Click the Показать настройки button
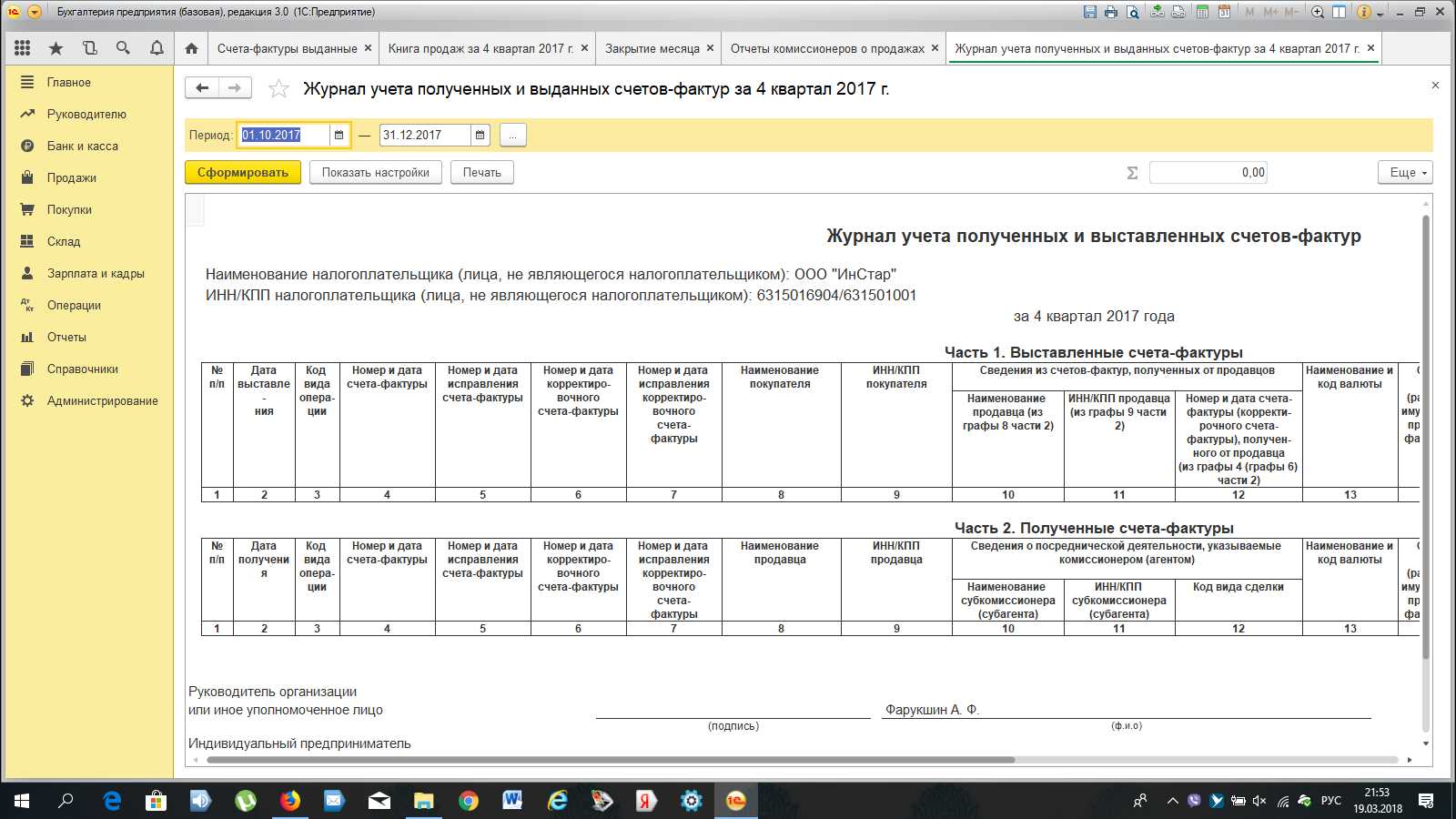Screen dimensions: 1456x819 376,172
